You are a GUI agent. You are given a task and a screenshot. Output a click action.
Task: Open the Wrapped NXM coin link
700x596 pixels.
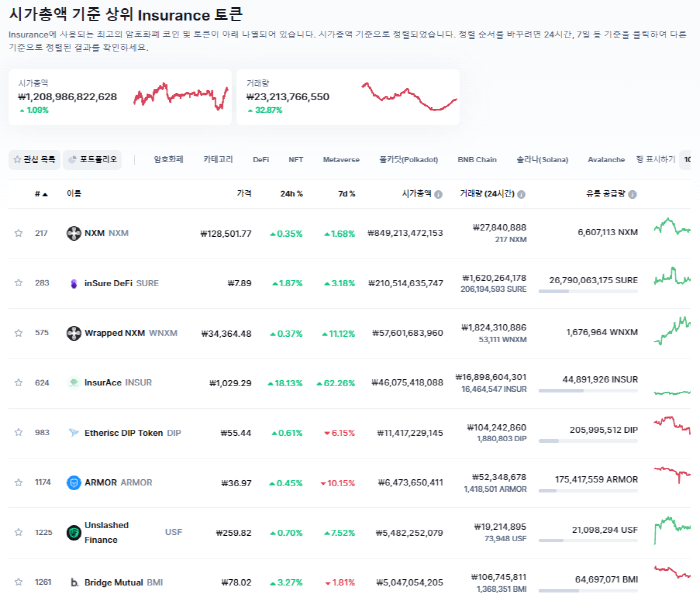(x=131, y=333)
